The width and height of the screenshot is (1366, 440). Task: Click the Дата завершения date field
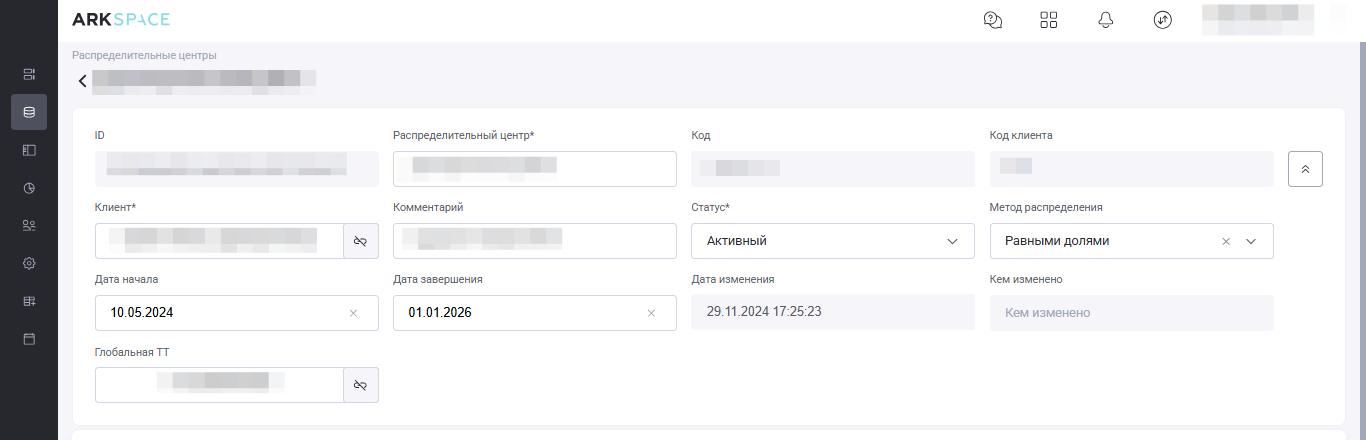[x=520, y=313]
